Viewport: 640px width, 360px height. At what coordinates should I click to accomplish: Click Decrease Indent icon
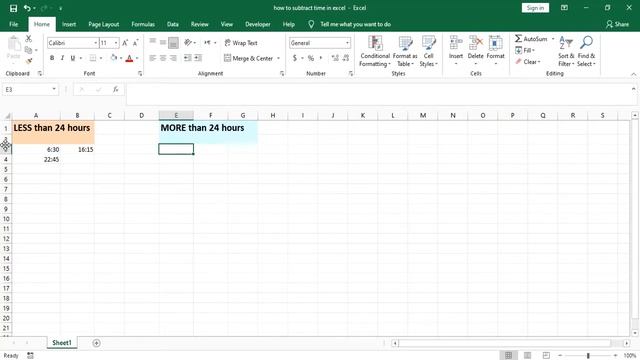pyautogui.click(x=187, y=58)
